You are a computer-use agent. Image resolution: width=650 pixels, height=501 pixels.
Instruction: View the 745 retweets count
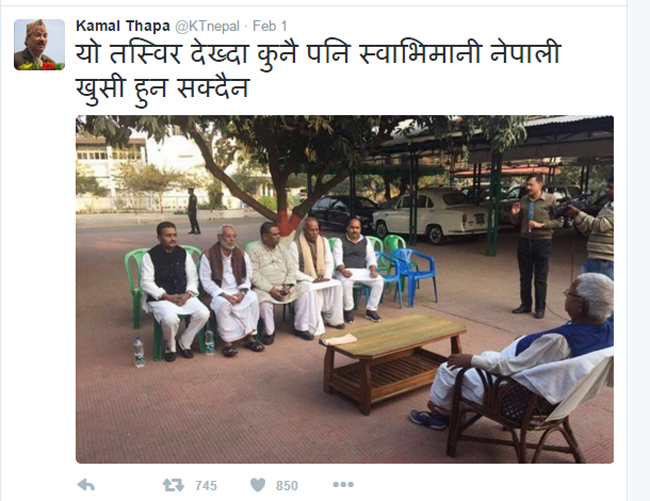click(206, 485)
